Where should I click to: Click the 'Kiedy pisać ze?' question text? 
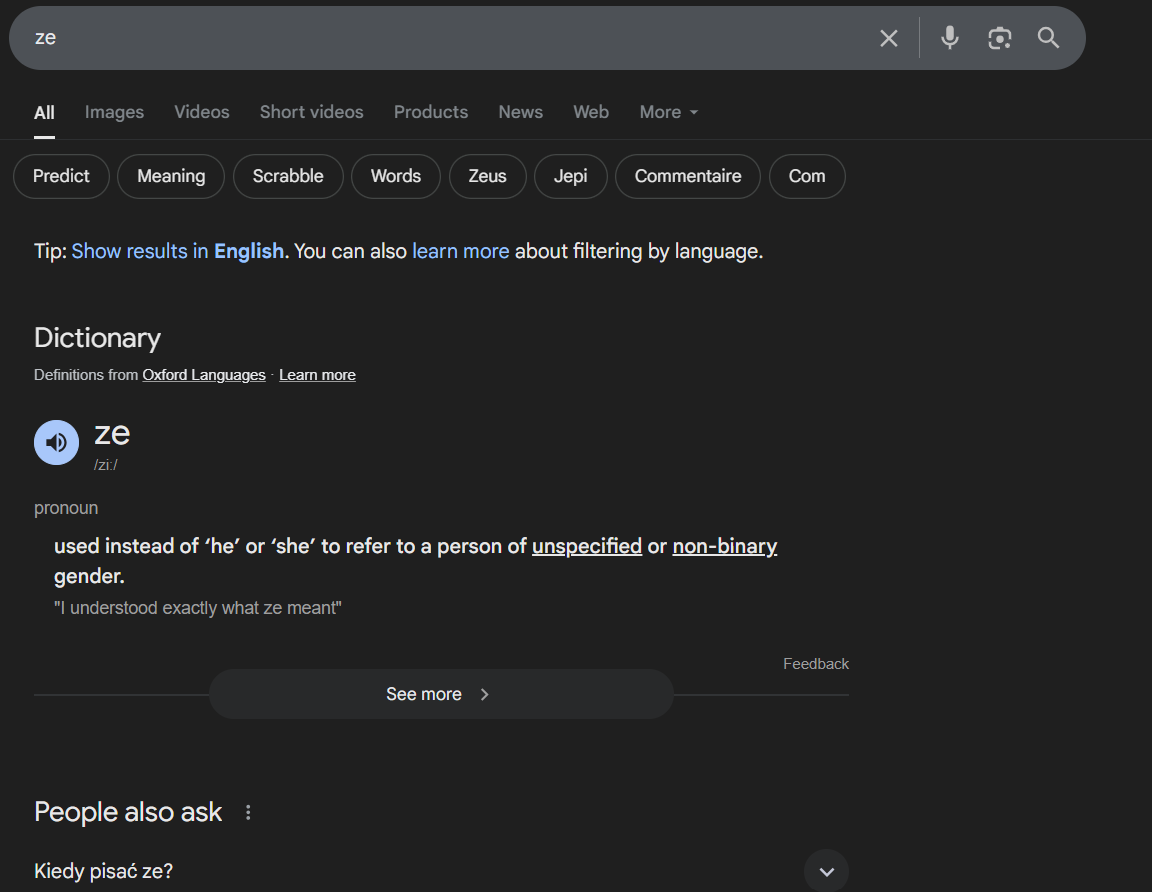[104, 871]
